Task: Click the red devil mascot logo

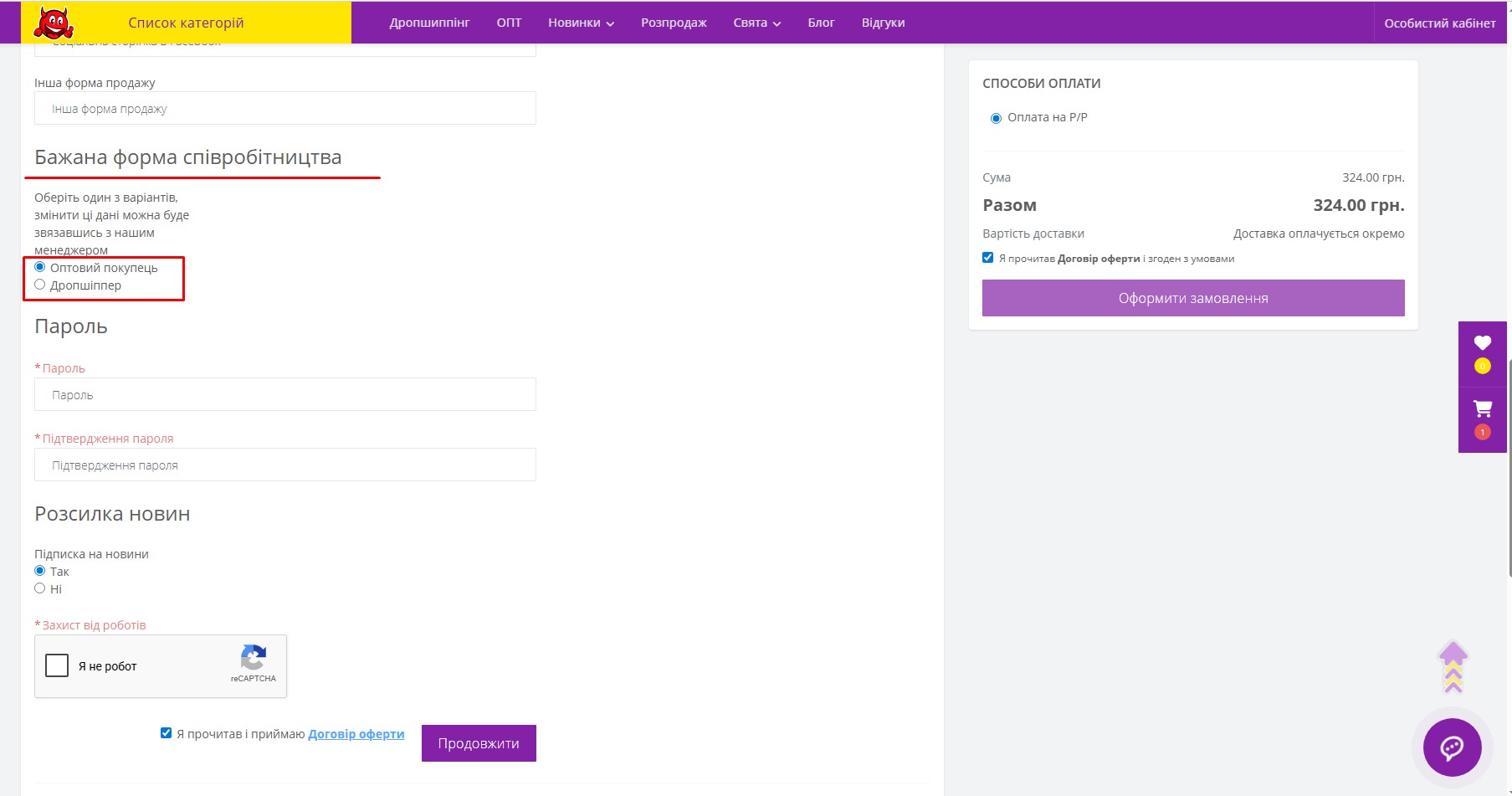Action: [x=54, y=23]
